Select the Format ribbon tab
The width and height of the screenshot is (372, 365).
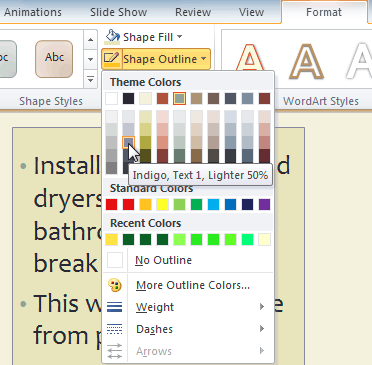pyautogui.click(x=324, y=12)
